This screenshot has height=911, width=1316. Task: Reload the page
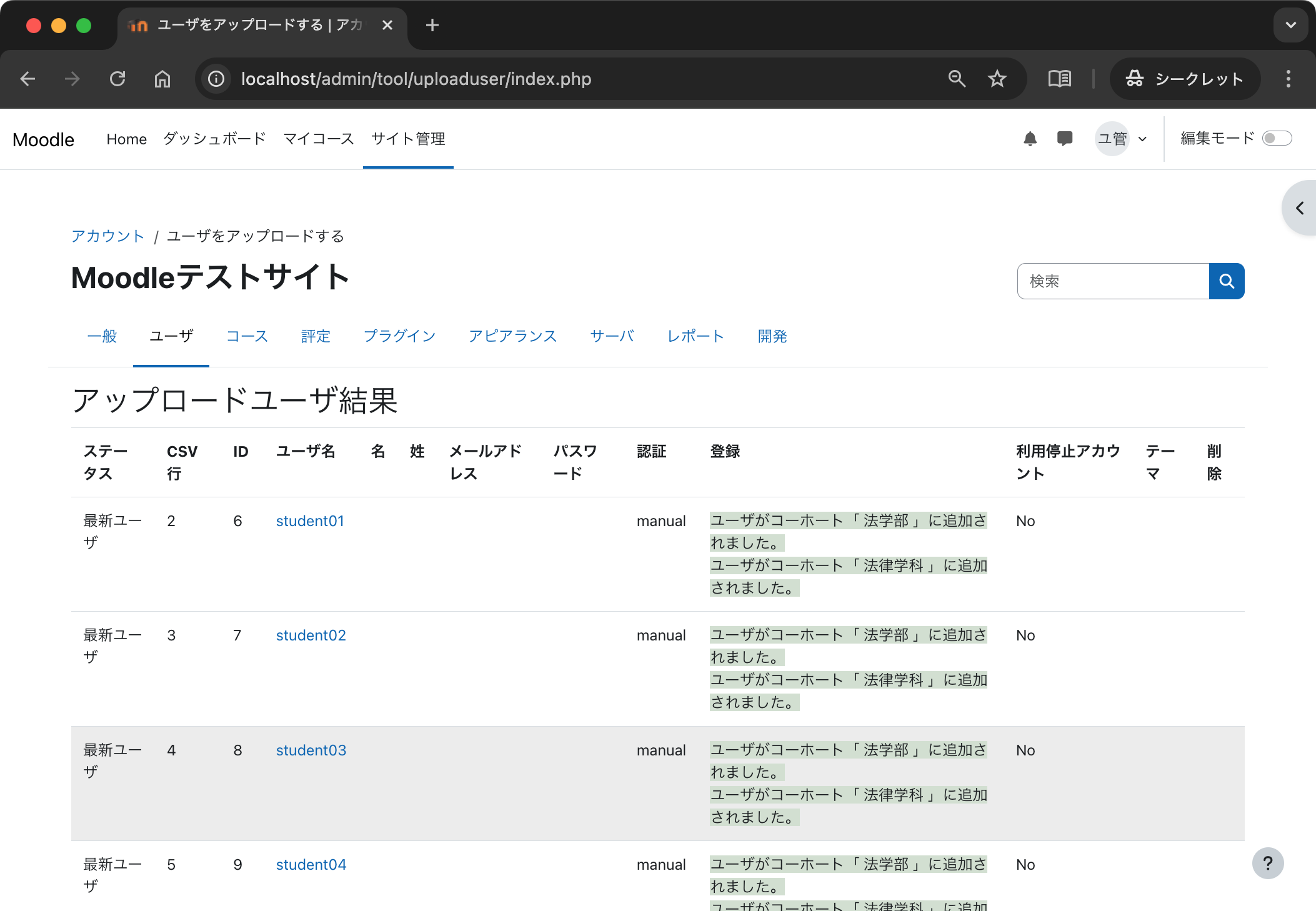[x=118, y=79]
